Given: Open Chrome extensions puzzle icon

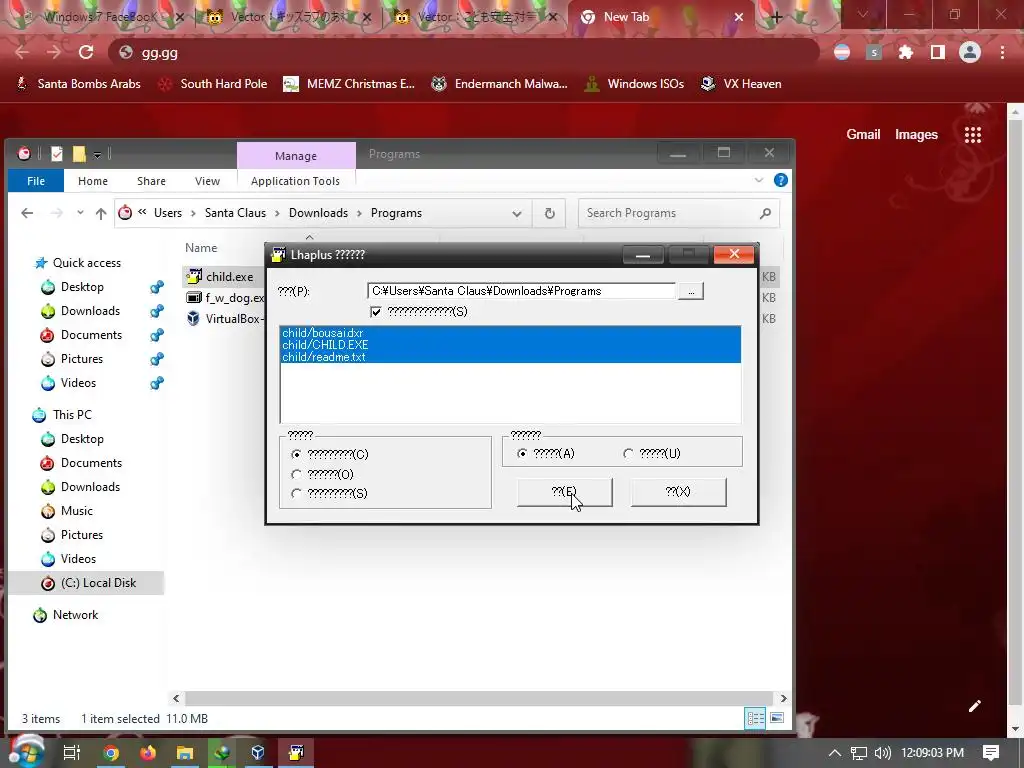Looking at the screenshot, I should click(x=906, y=52).
